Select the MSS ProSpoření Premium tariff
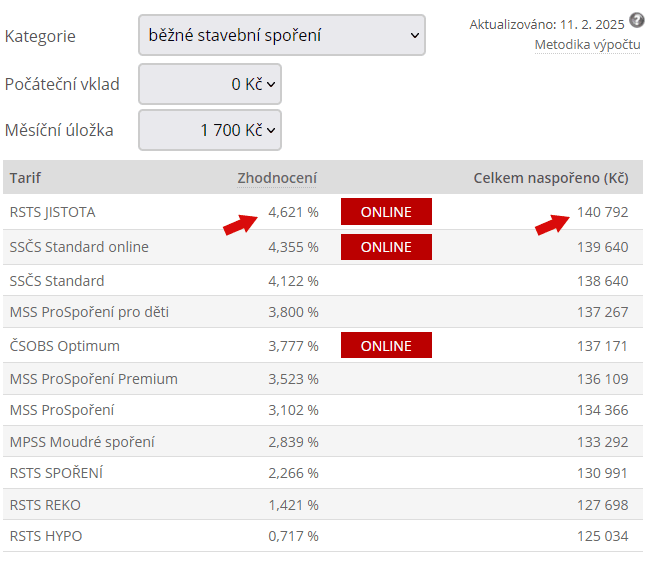Image resolution: width=647 pixels, height=567 pixels. coord(94,379)
